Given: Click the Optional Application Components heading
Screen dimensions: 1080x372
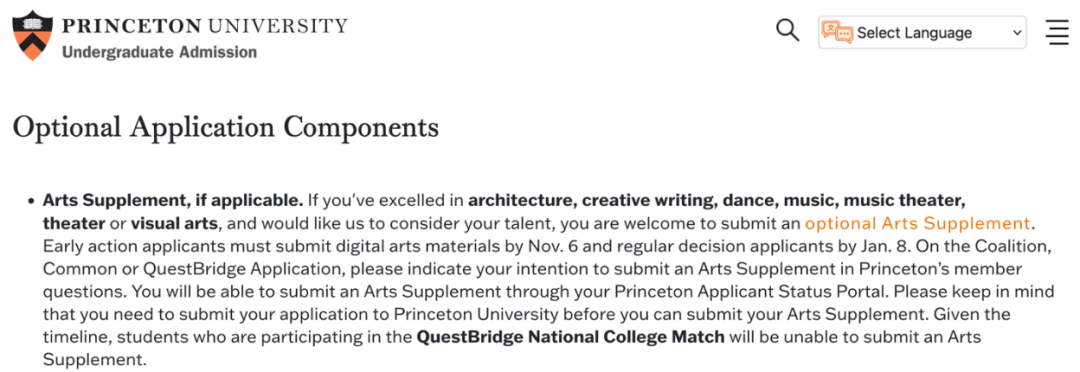Looking at the screenshot, I should tap(226, 128).
